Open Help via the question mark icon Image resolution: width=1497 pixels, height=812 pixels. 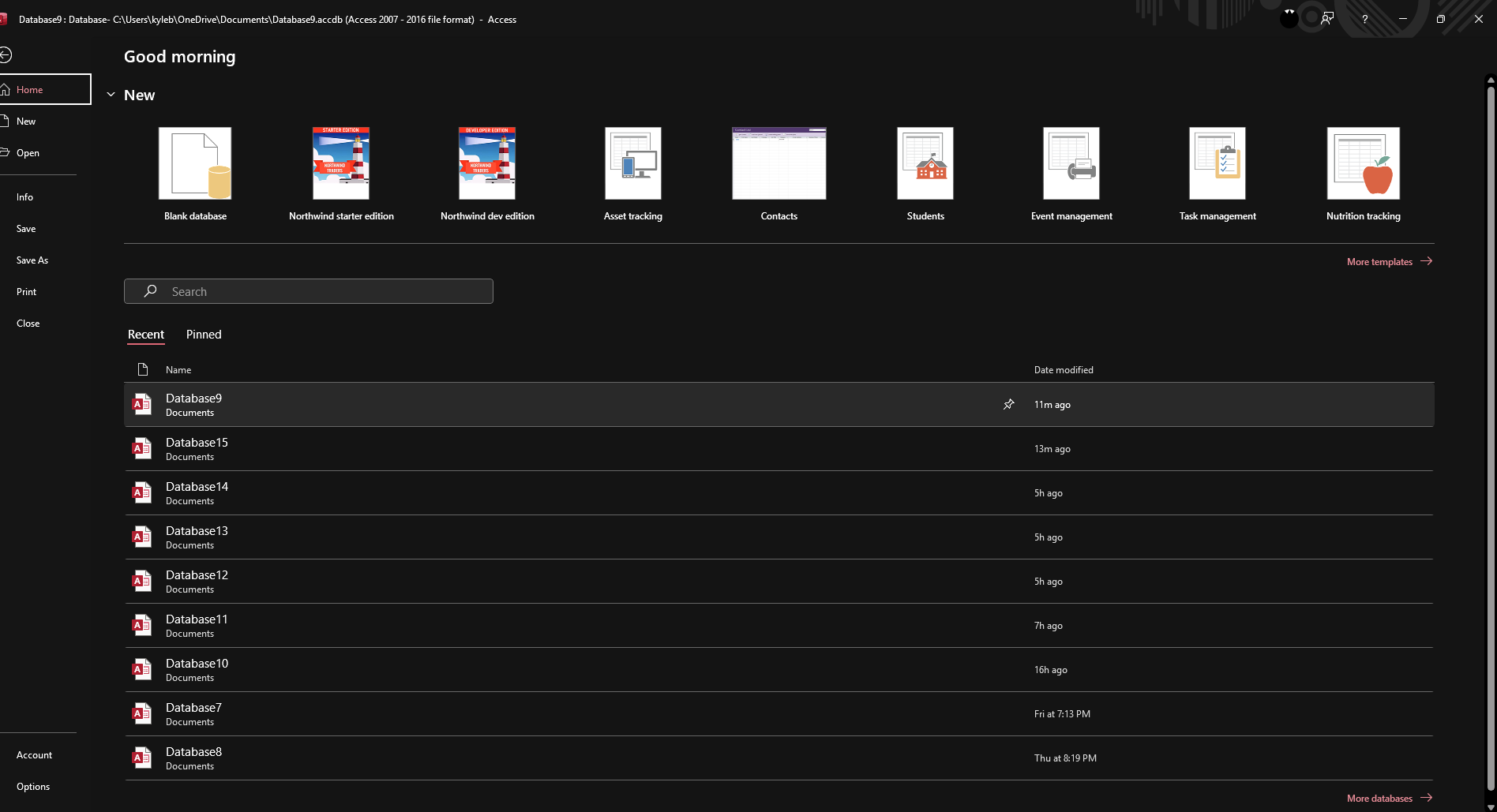(x=1364, y=19)
